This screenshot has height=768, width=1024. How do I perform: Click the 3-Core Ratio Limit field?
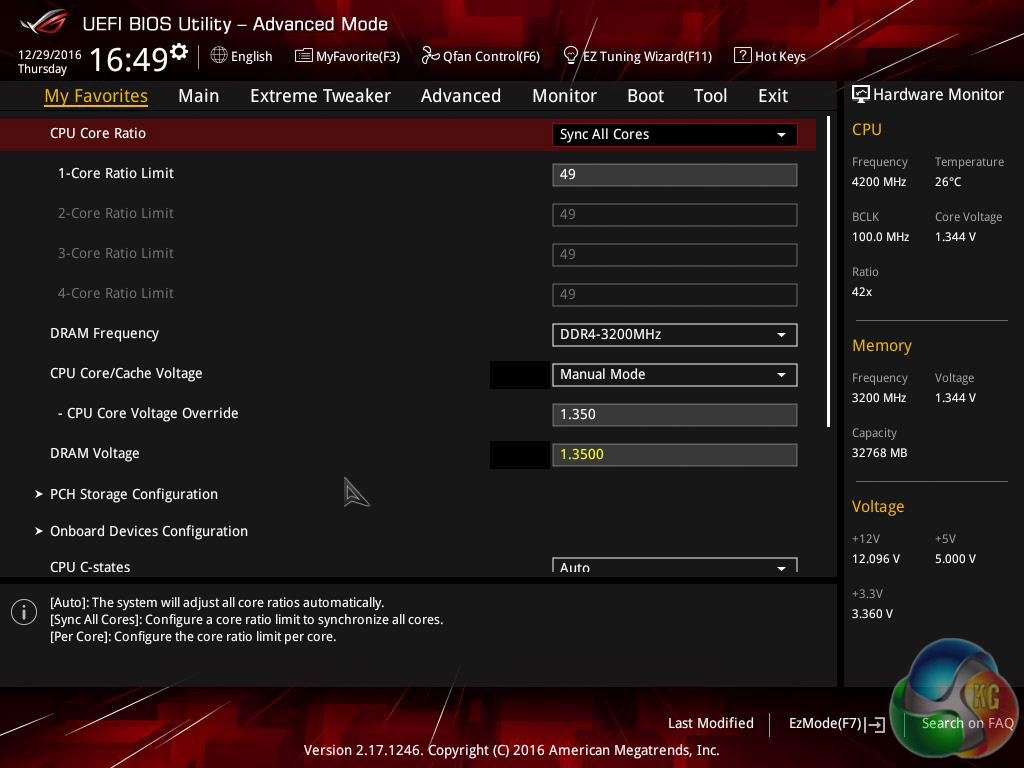coord(675,254)
